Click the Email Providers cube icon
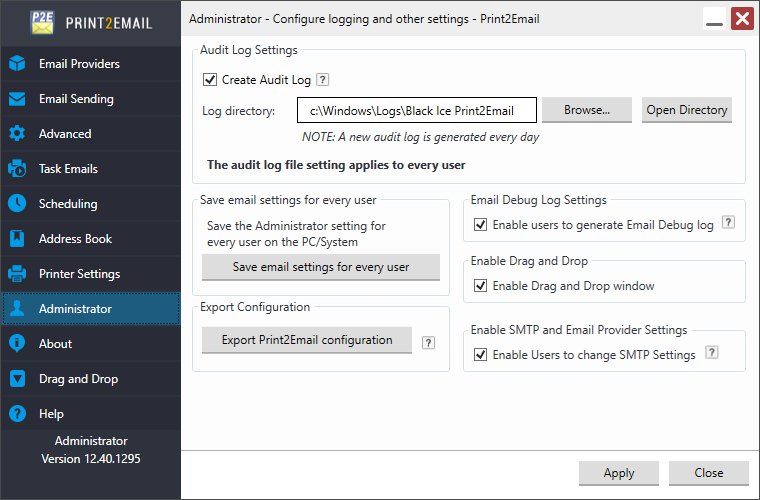 point(17,64)
